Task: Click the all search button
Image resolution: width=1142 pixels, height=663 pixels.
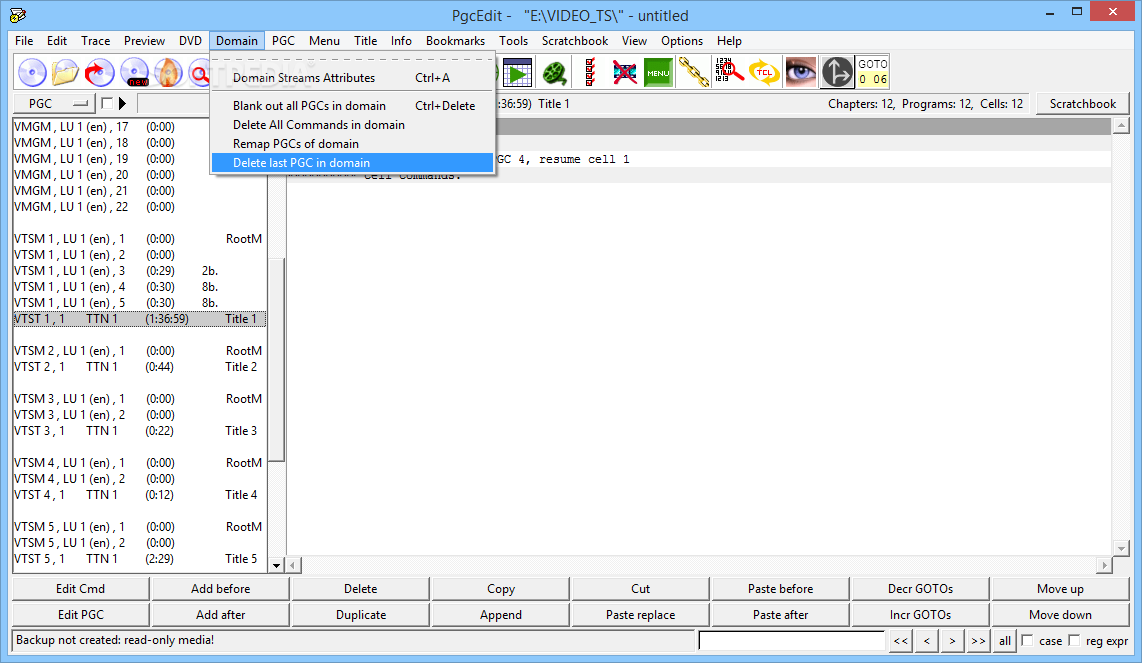Action: 1004,640
